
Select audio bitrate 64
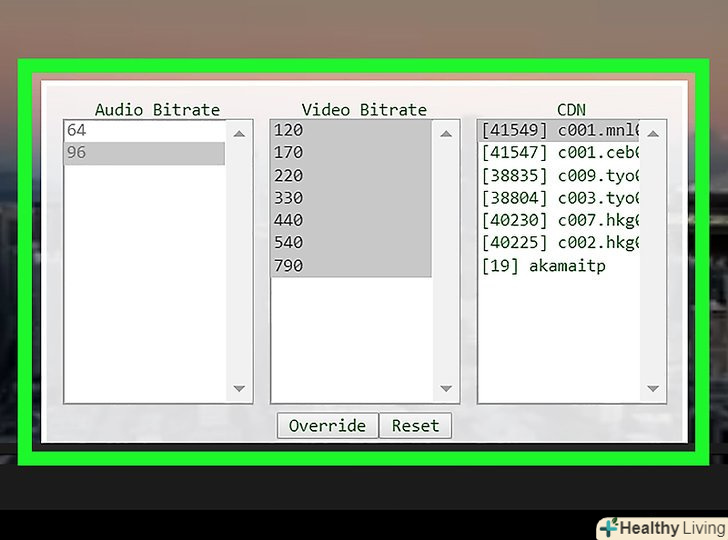[x=144, y=130]
